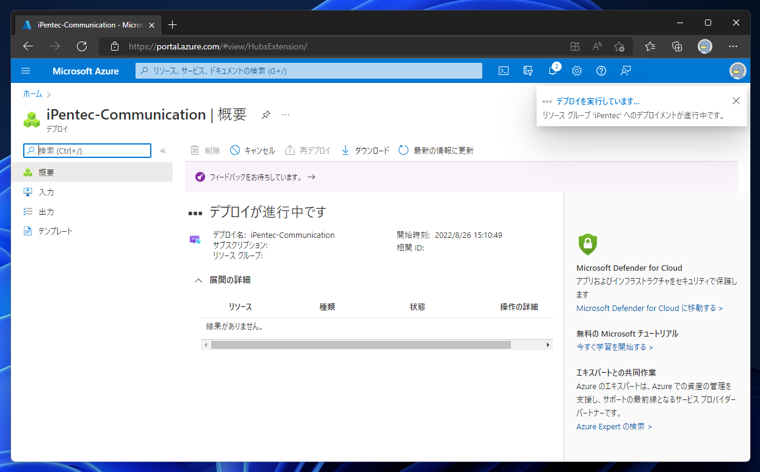The width and height of the screenshot is (760, 472).
Task: Open Azure Expert の検索 link
Action: click(x=614, y=426)
